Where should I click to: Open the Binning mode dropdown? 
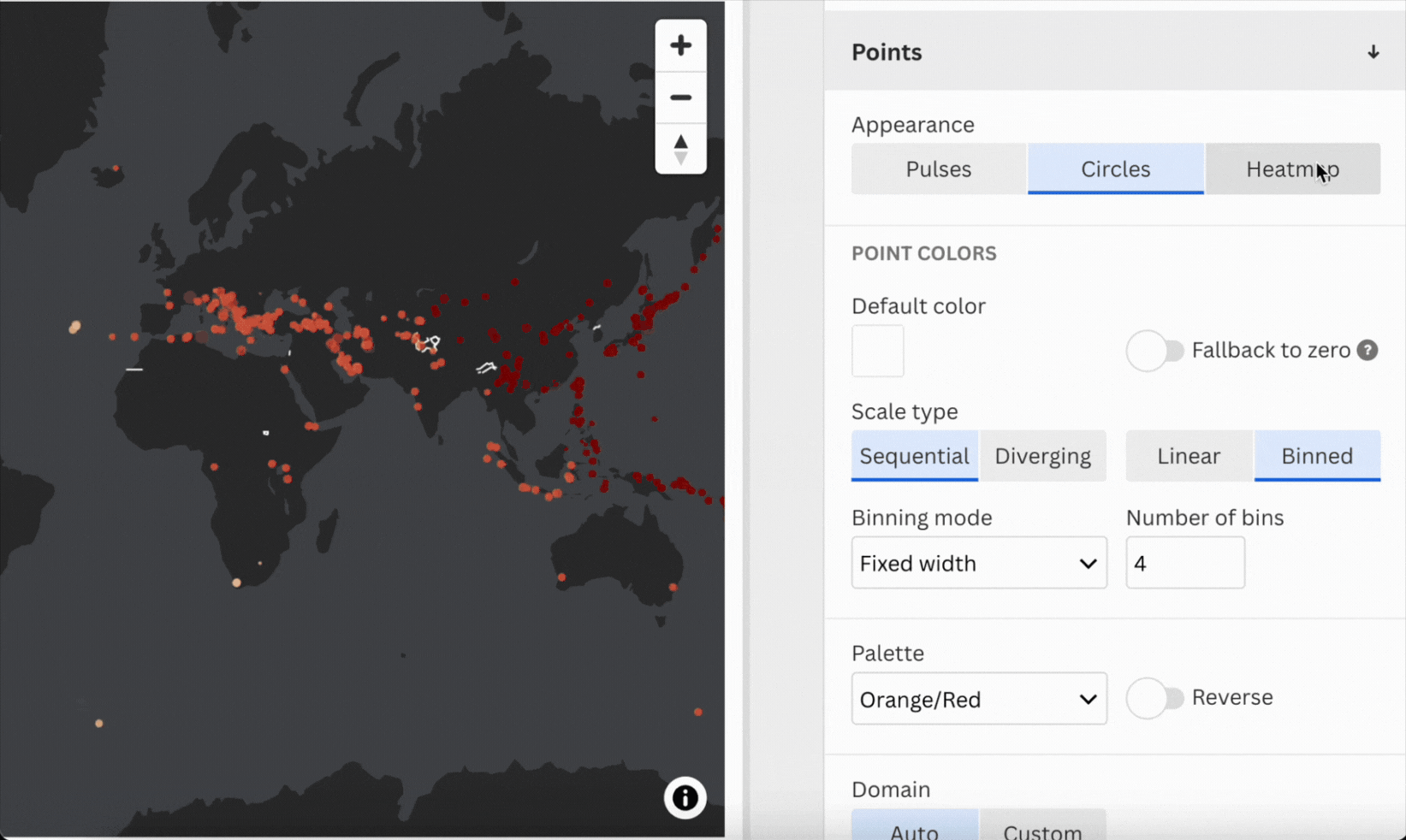click(978, 563)
